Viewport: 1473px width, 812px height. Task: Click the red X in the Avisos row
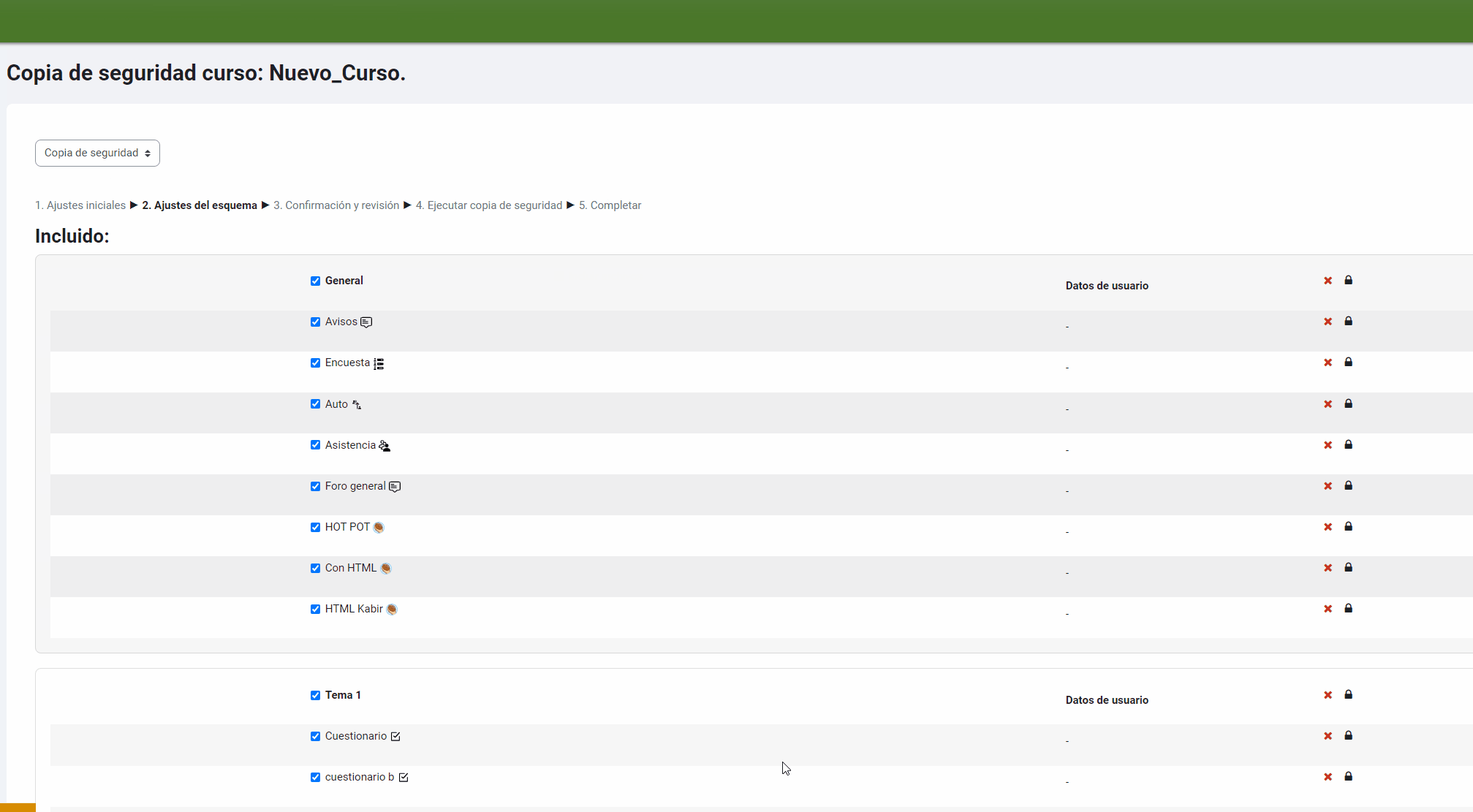(1328, 322)
